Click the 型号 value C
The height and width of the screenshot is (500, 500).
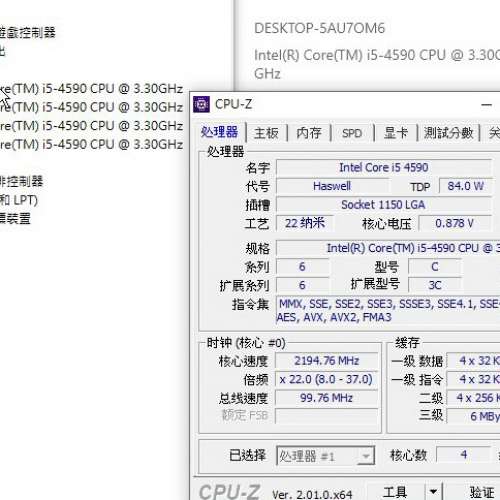pos(435,267)
